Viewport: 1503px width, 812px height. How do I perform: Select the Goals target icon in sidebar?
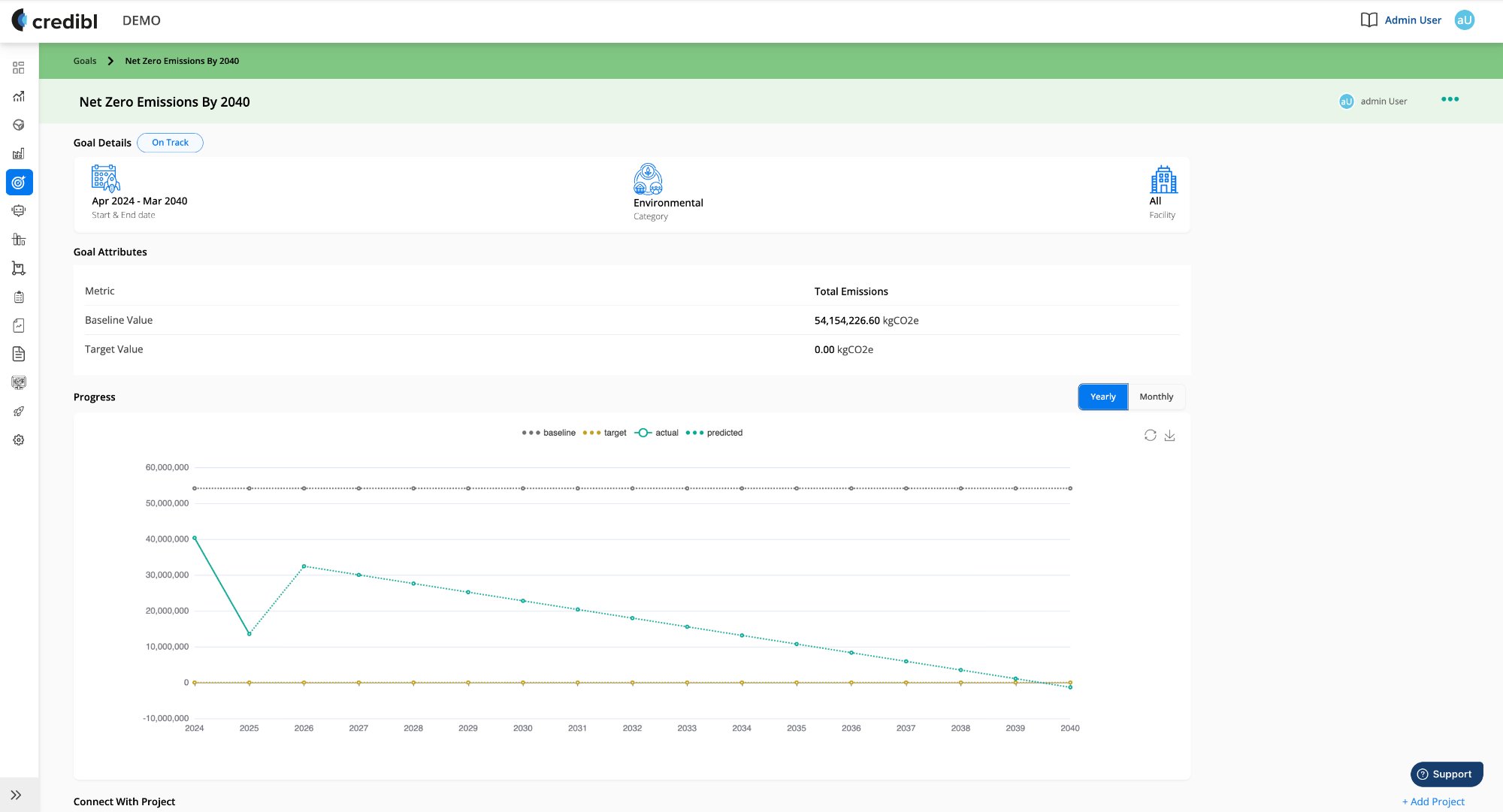point(19,182)
